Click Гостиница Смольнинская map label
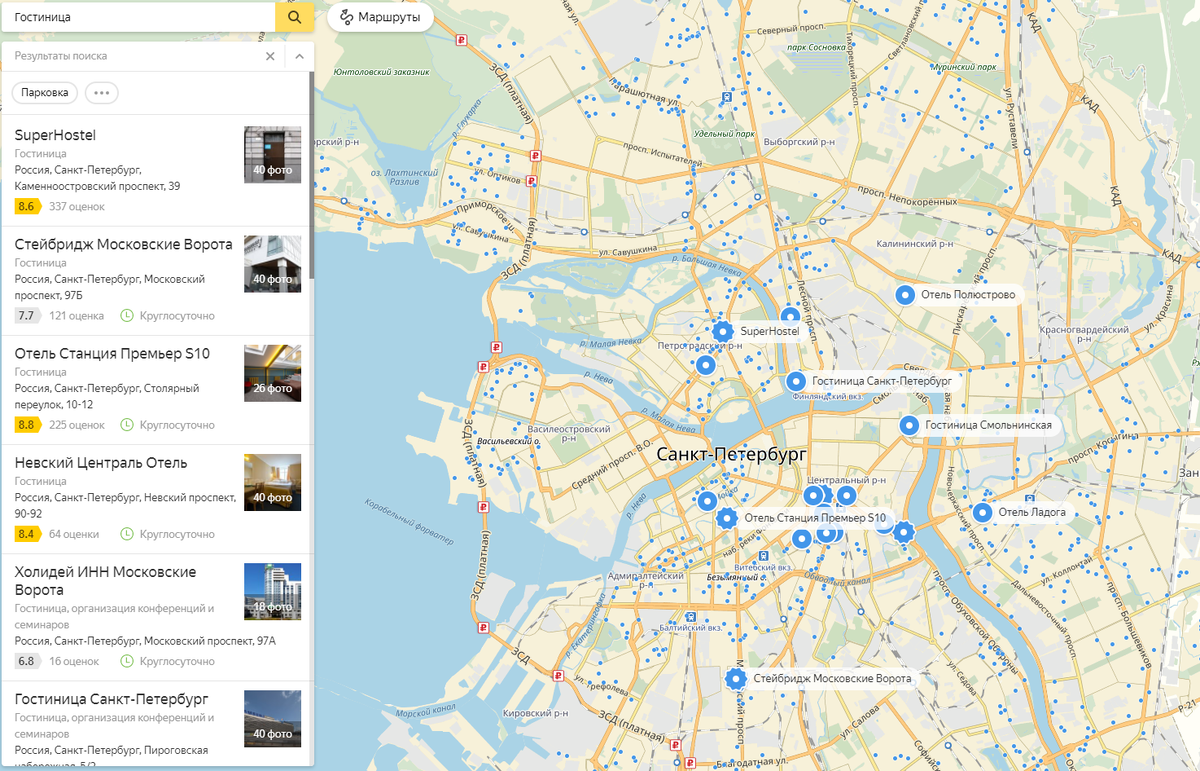 [988, 425]
